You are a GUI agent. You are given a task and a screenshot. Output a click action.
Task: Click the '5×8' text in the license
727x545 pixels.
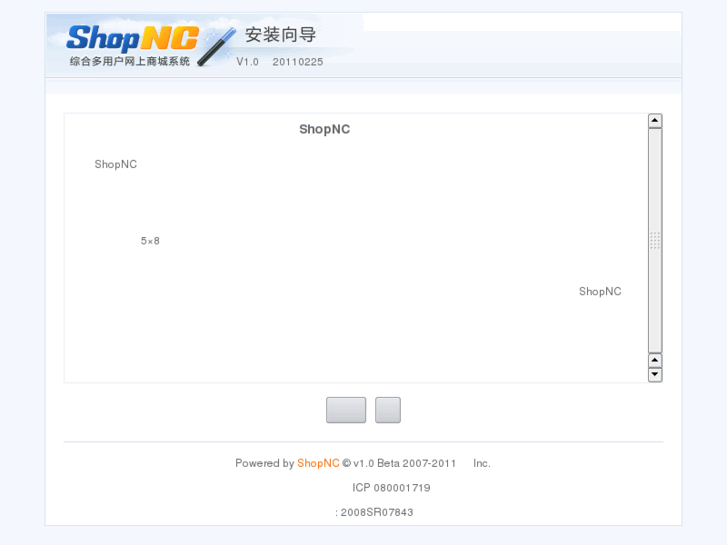150,241
